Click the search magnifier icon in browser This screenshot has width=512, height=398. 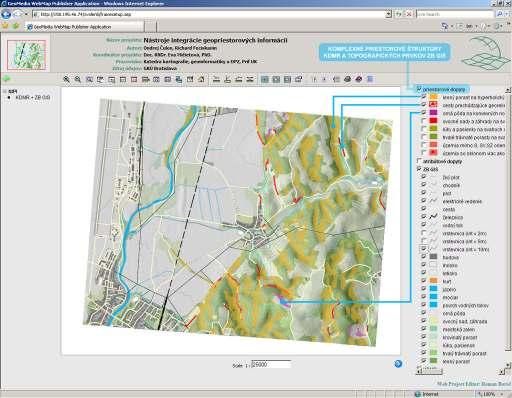(x=499, y=14)
